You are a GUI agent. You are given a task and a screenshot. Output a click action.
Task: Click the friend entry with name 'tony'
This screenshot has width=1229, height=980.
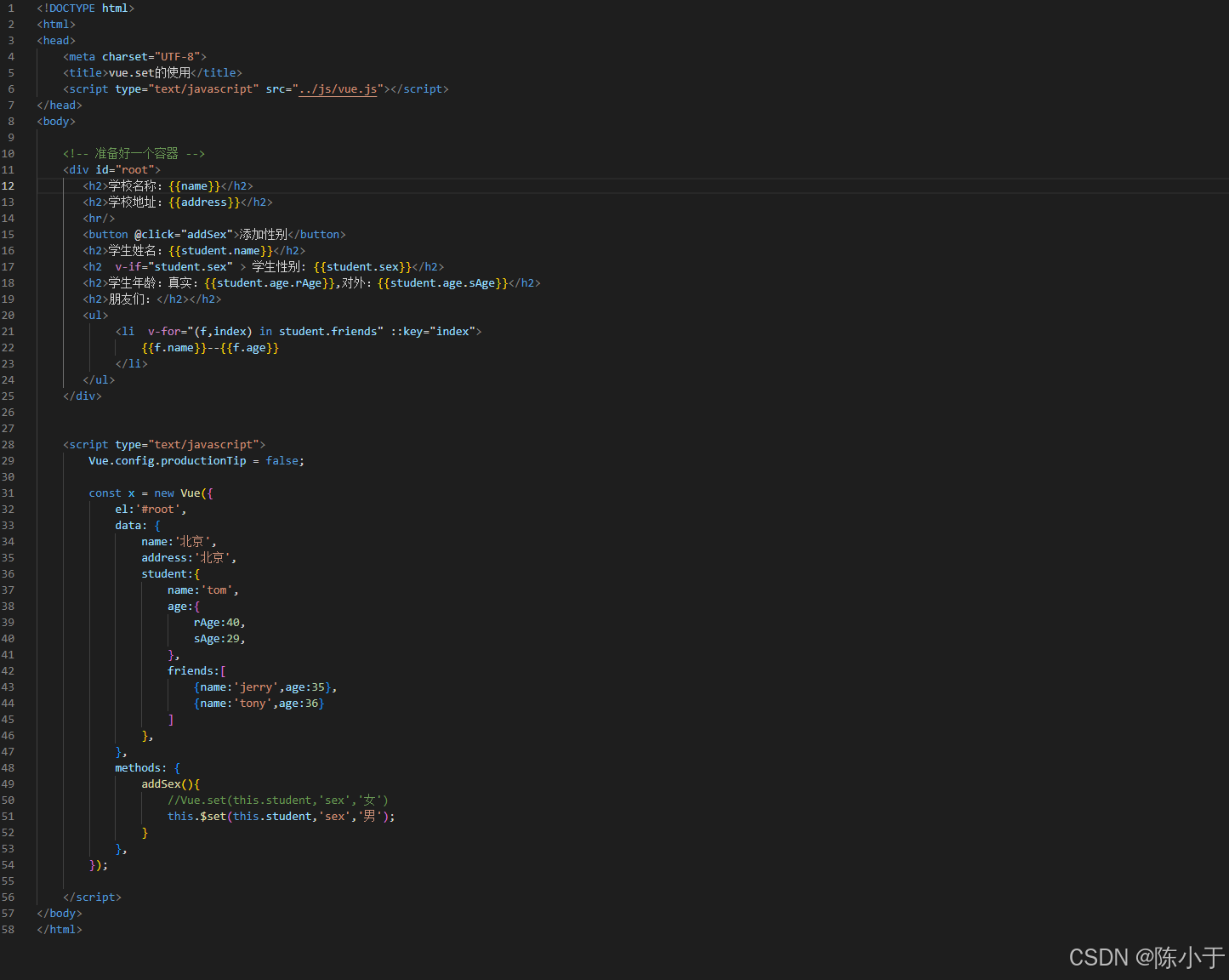point(259,704)
